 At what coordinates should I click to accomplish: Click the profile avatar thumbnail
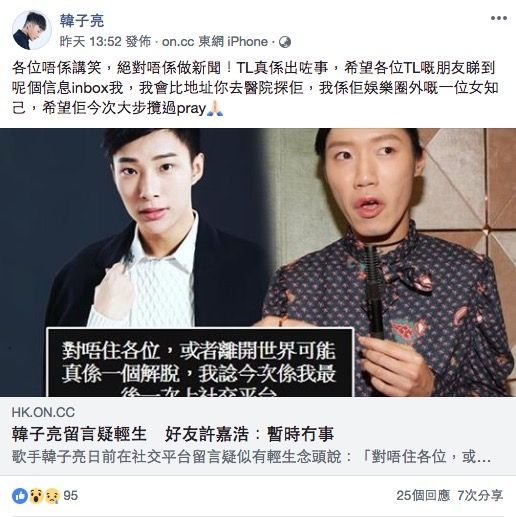pos(32,30)
